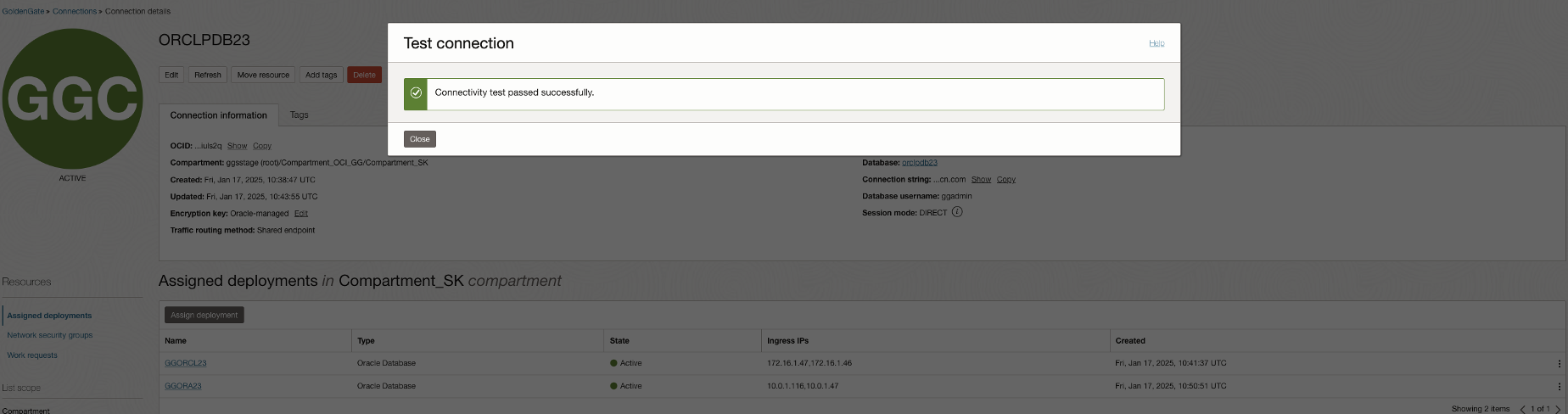Go to previous page of deployments
This screenshot has height=414, width=1568.
click(1522, 409)
